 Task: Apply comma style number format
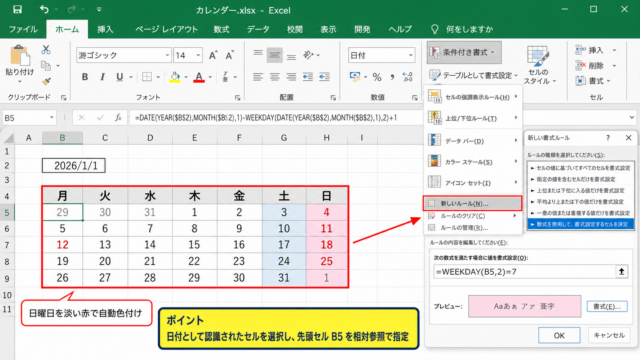pos(392,77)
